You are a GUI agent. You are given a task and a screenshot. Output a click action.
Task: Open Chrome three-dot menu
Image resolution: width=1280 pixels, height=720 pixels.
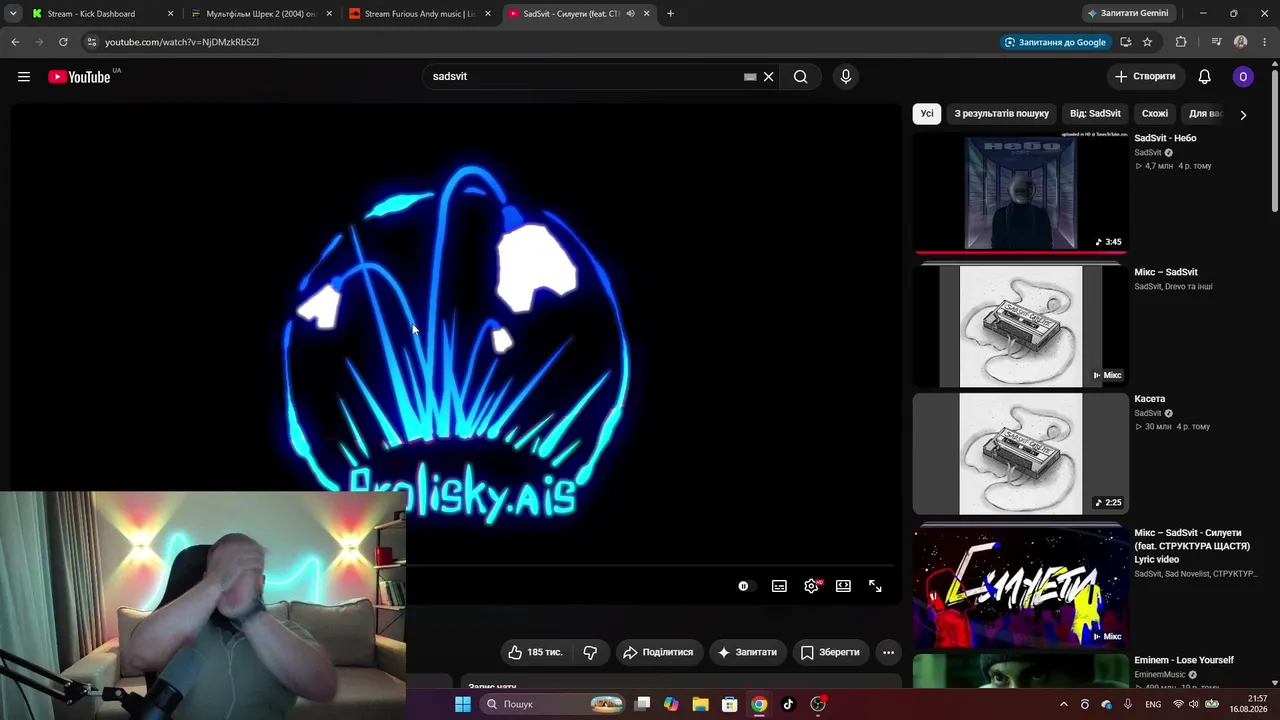pyautogui.click(x=1264, y=42)
